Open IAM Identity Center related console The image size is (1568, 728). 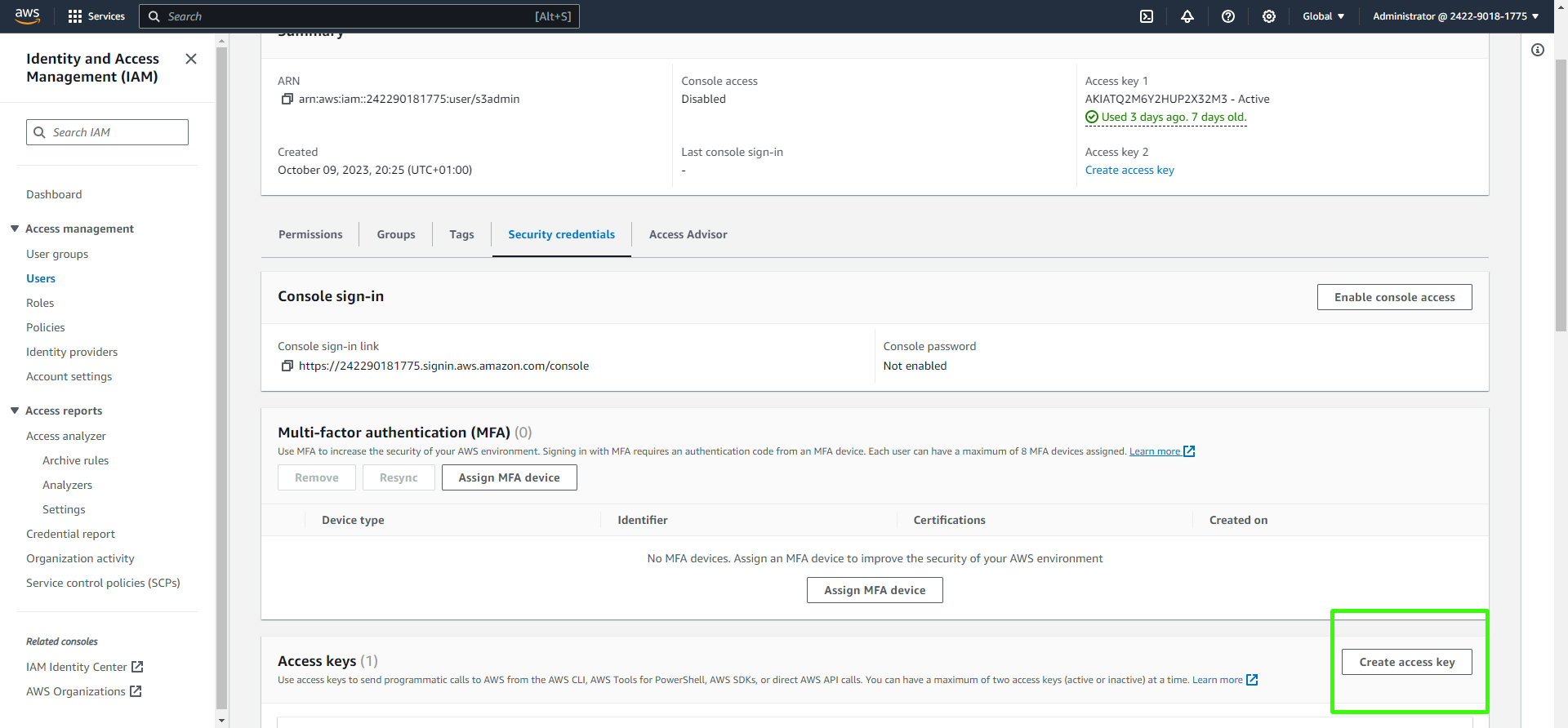[x=77, y=667]
